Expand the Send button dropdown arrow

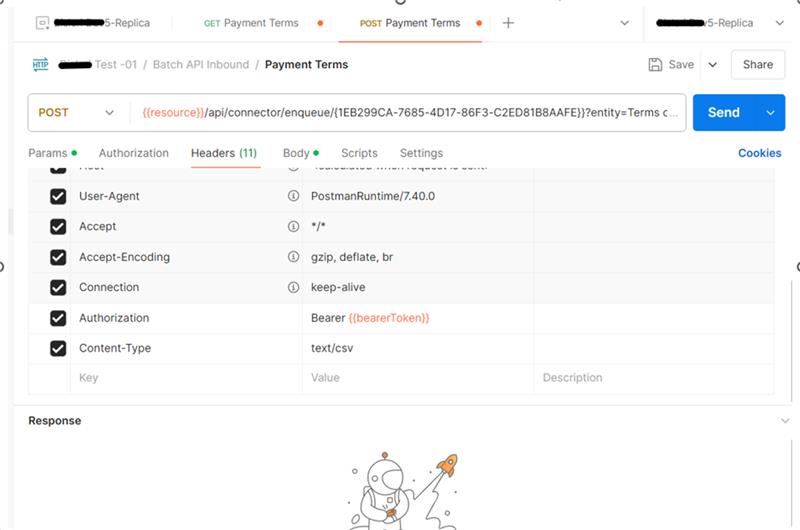tap(770, 113)
